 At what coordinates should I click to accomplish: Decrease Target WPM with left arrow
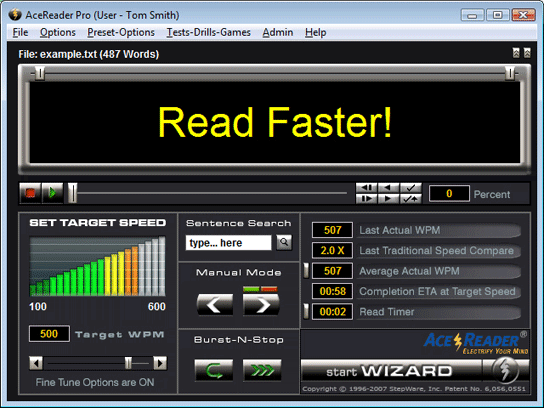(36, 363)
